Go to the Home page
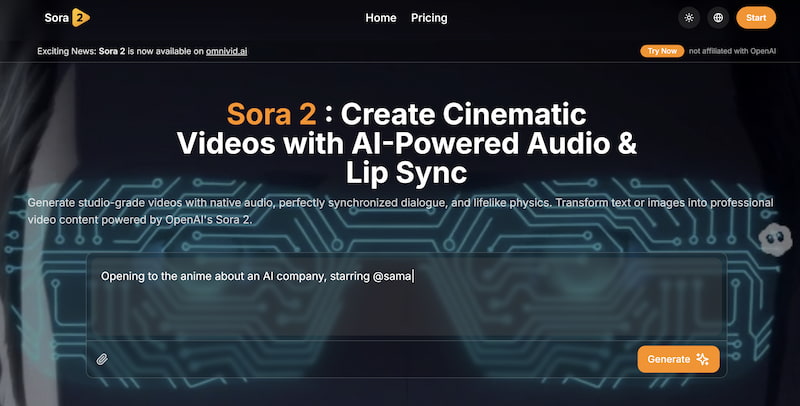The width and height of the screenshot is (800, 406). click(x=381, y=18)
